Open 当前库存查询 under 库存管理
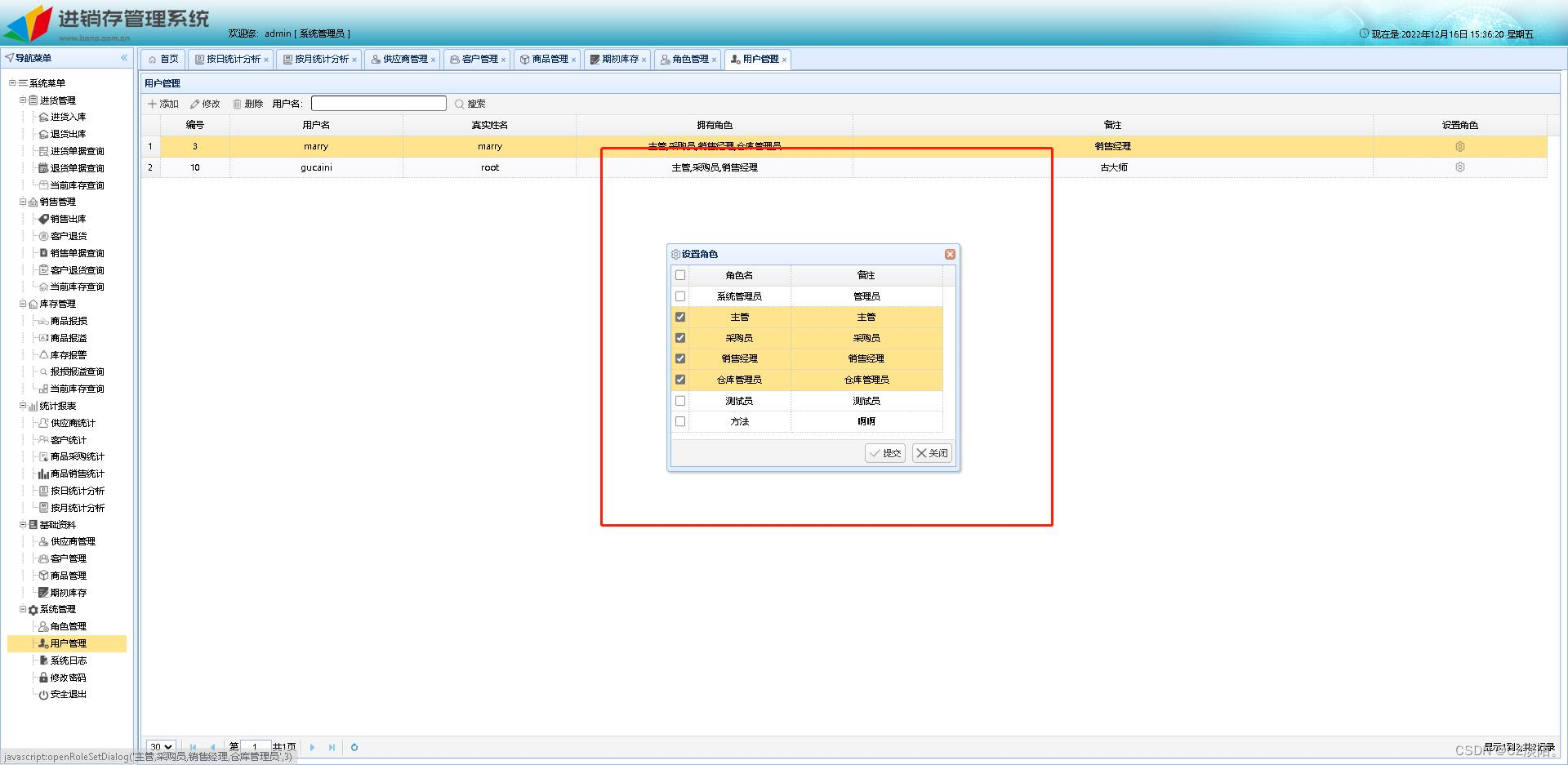Viewport: 1568px width, 765px height. coord(77,389)
